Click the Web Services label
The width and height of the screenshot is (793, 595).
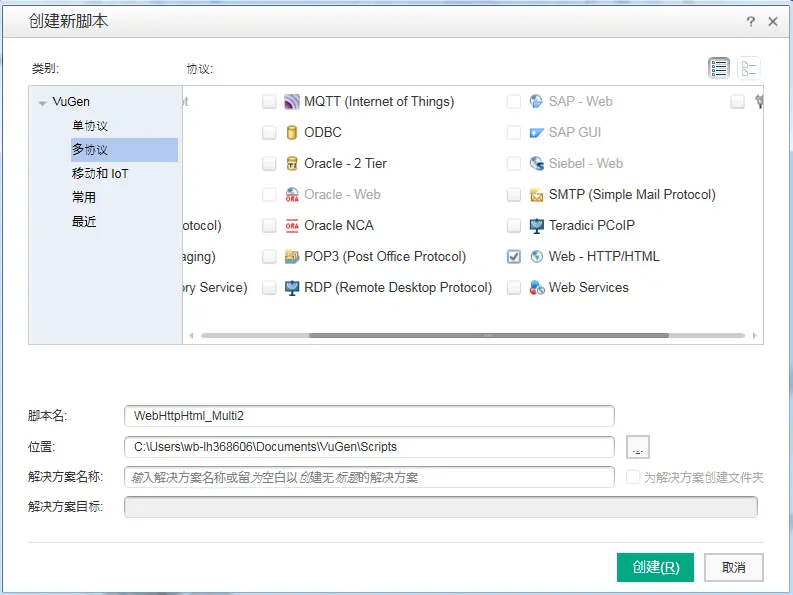[589, 287]
